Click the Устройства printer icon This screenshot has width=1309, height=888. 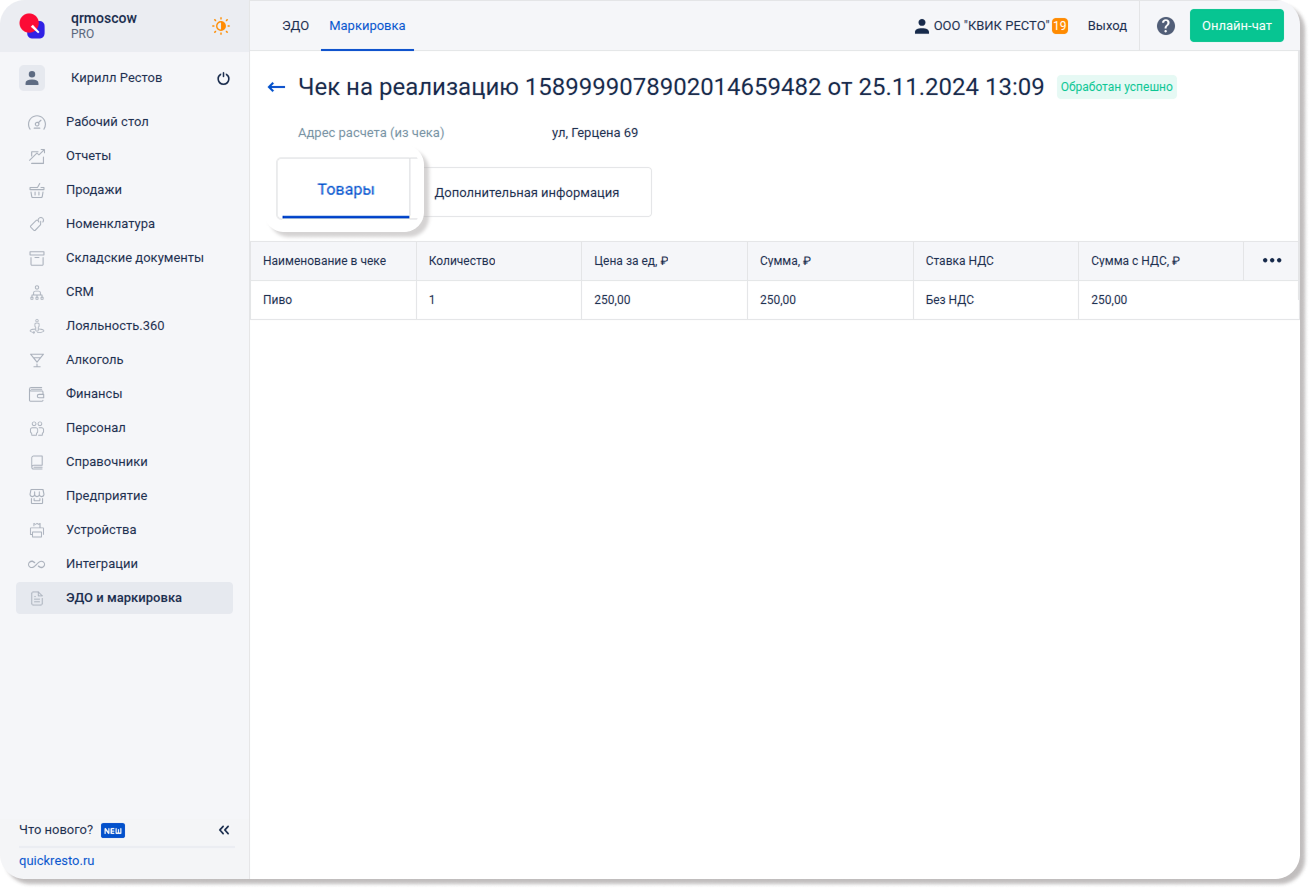(x=37, y=530)
